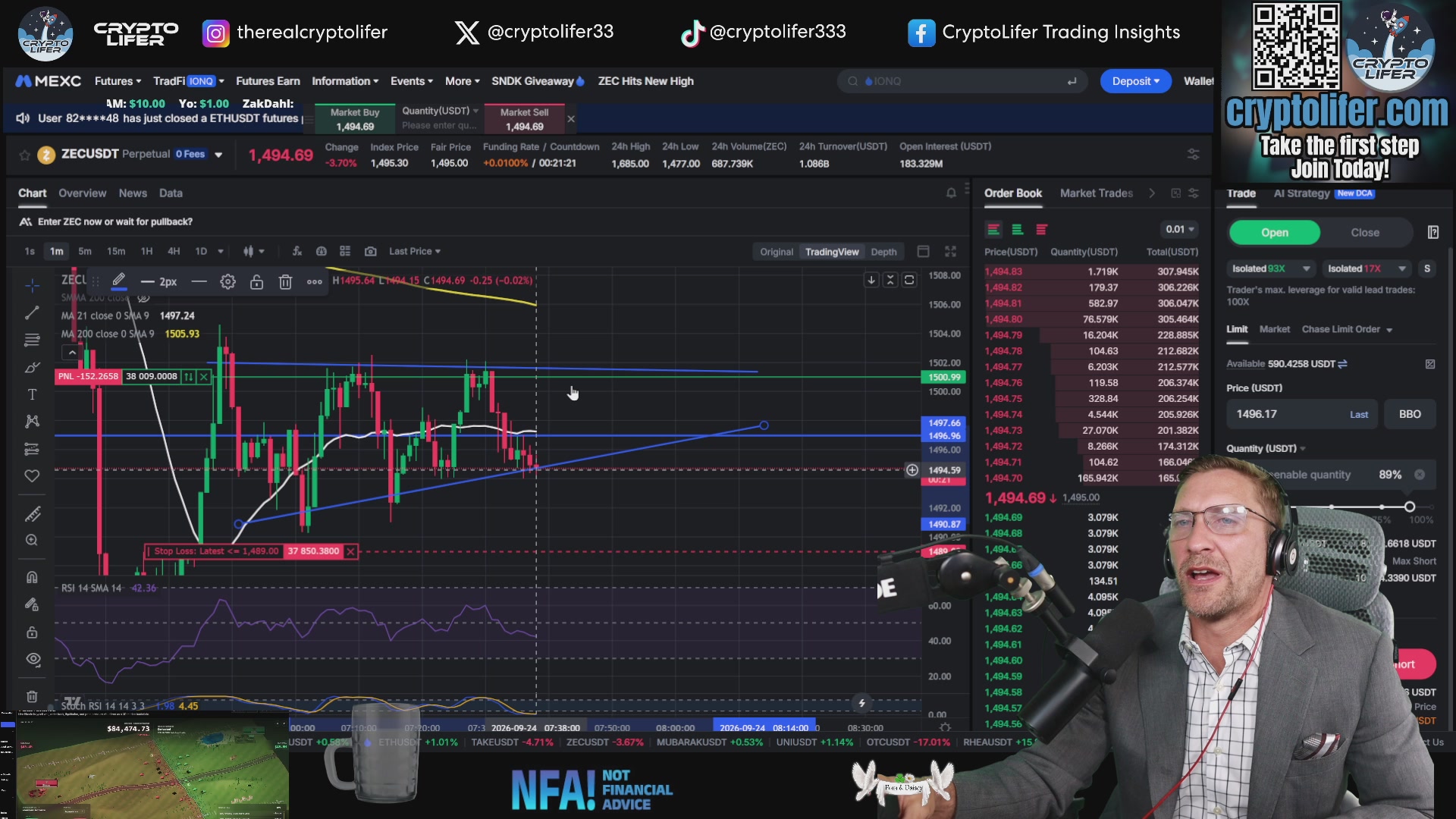Open Isolated 17X leverage dropdown
1456x819 pixels.
point(1367,268)
